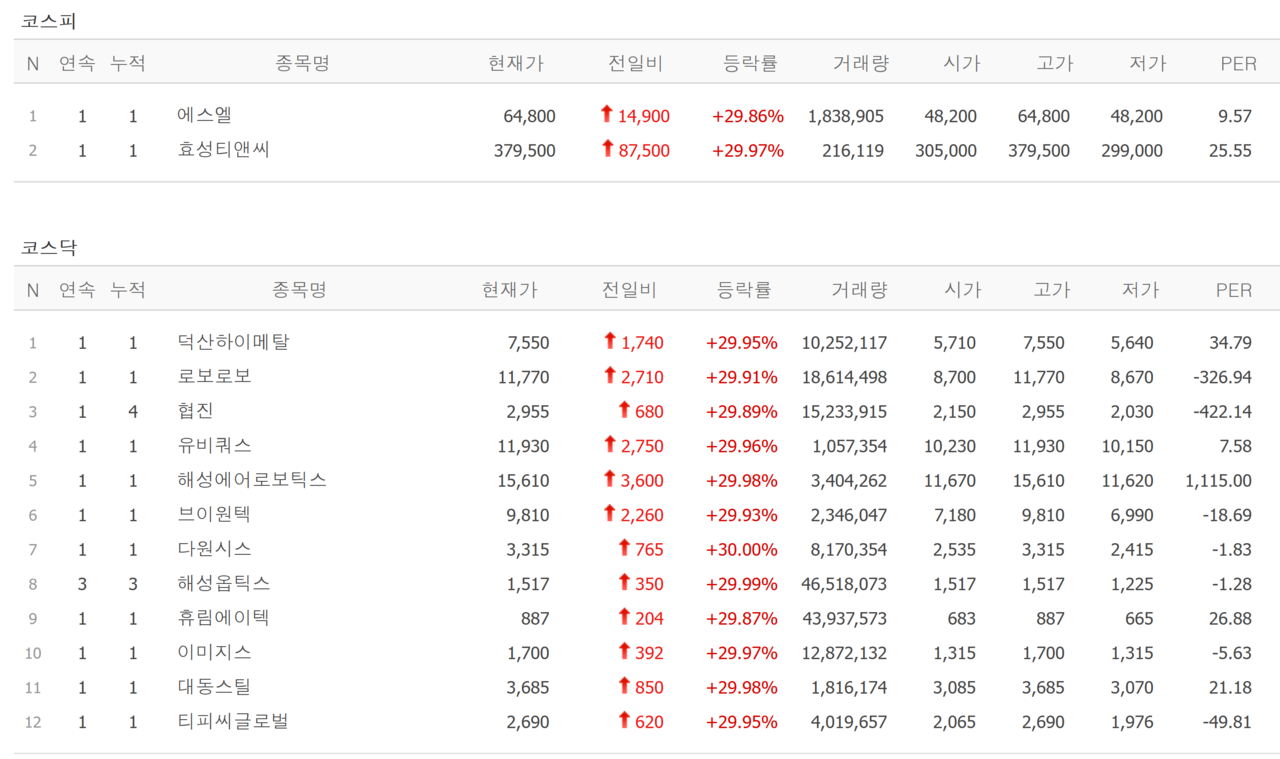
Task: Open the 에스엘 stock link
Action: (204, 116)
